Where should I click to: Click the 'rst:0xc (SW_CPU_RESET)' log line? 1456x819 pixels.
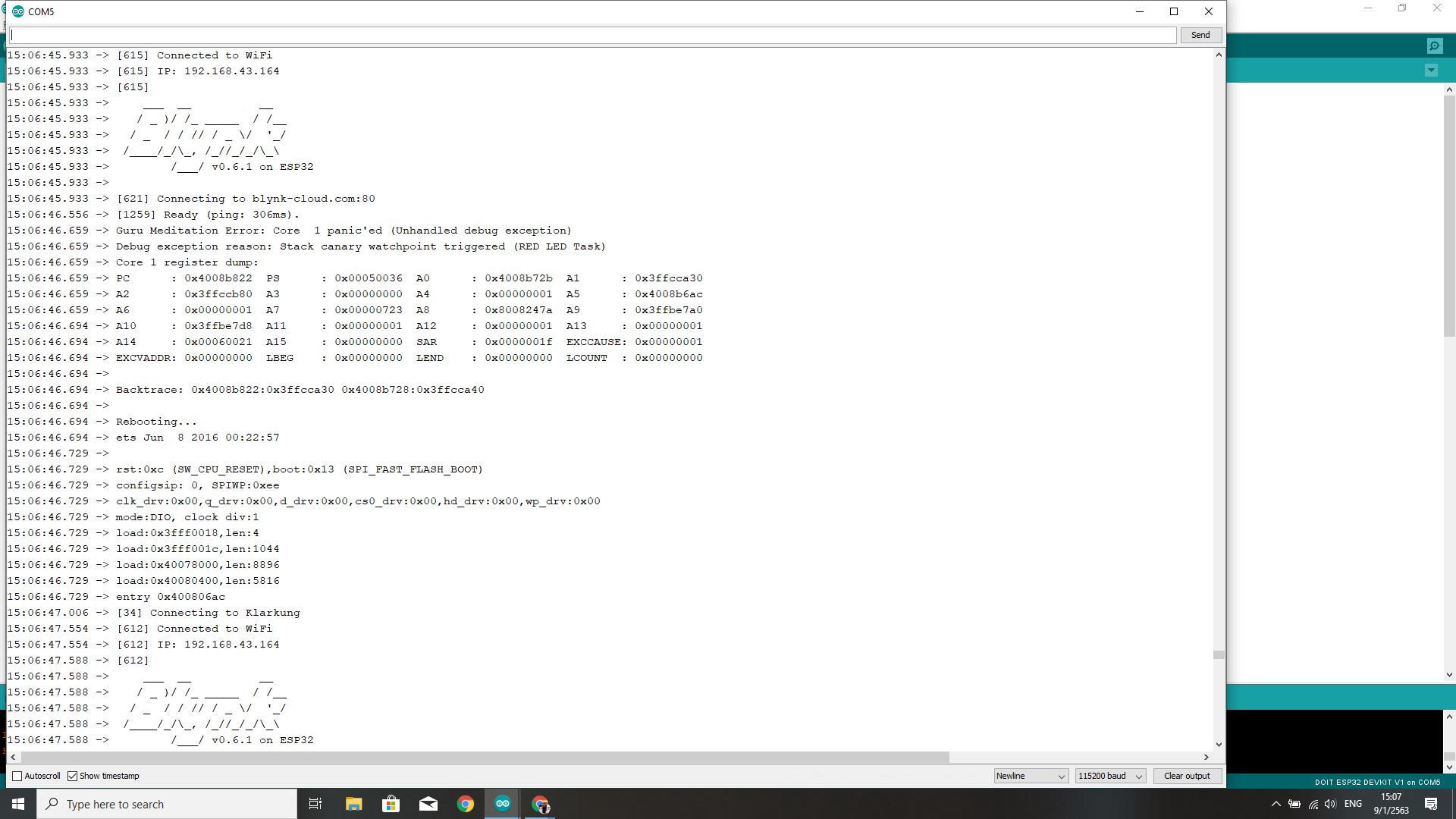tap(299, 469)
